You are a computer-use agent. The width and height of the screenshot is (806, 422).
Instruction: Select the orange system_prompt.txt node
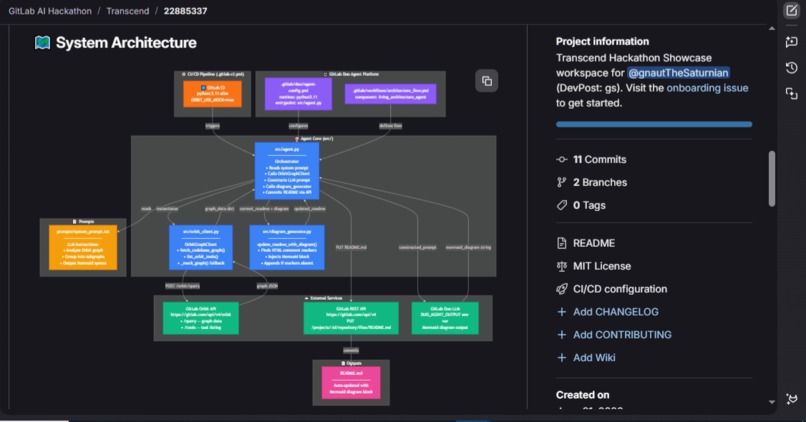point(83,247)
